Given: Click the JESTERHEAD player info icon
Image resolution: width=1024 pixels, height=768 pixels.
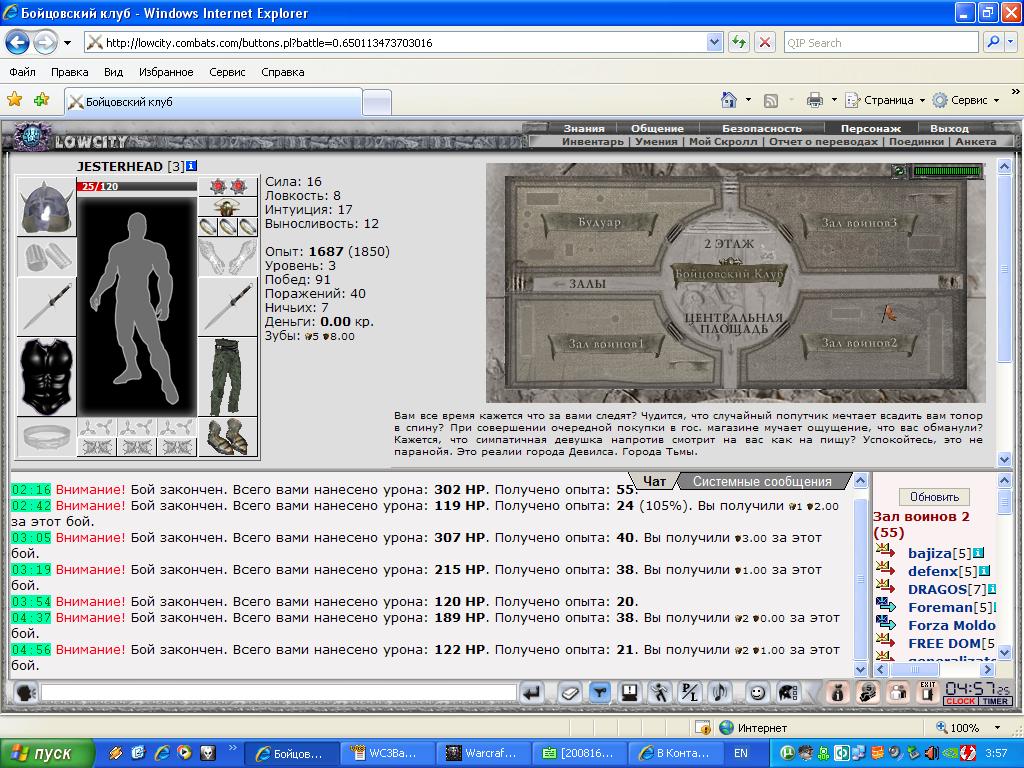Looking at the screenshot, I should [x=191, y=167].
